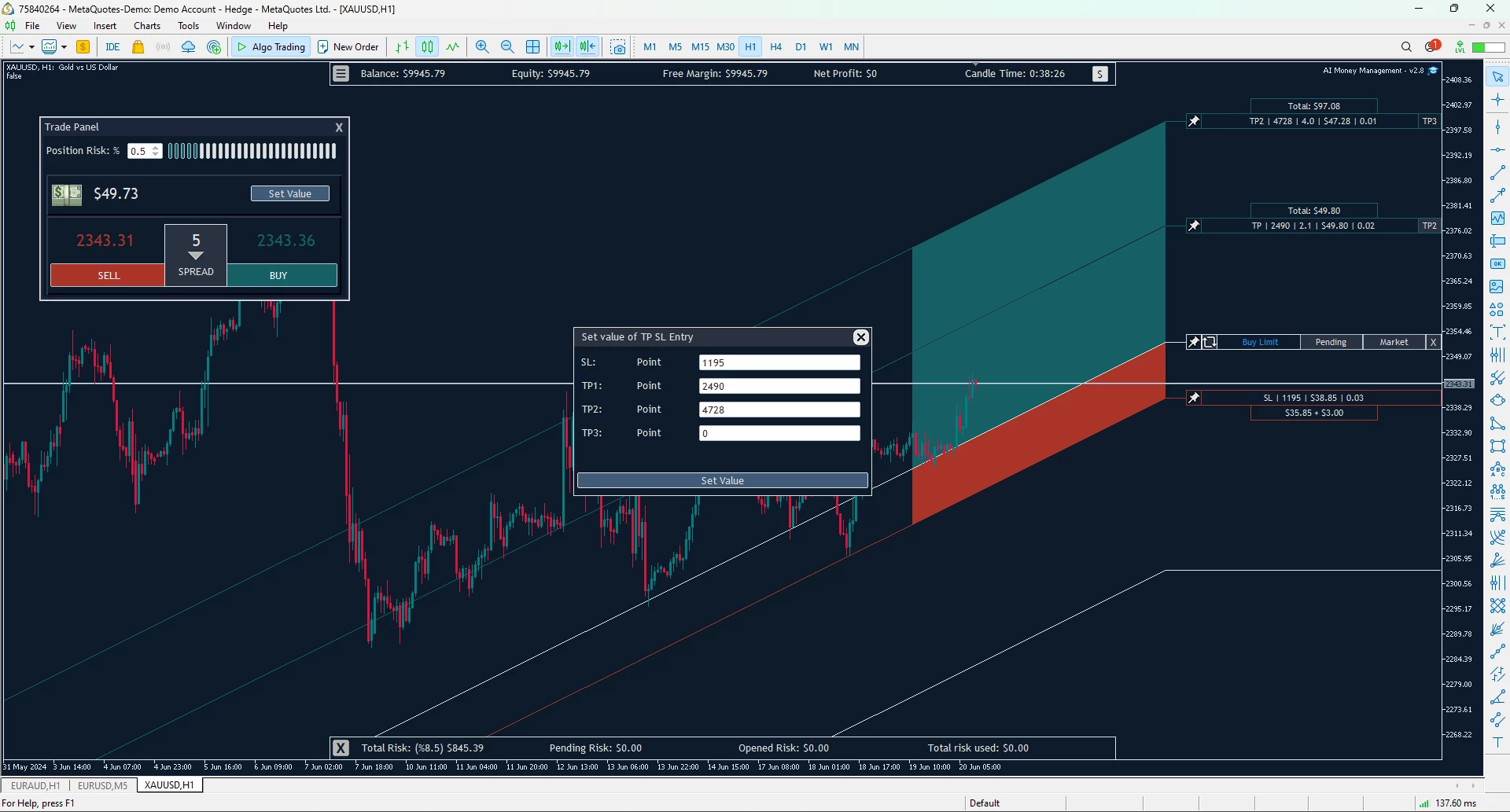The image size is (1510, 812).
Task: Click the reverse-order swap icon beside Buy Limit
Action: pyautogui.click(x=1210, y=342)
